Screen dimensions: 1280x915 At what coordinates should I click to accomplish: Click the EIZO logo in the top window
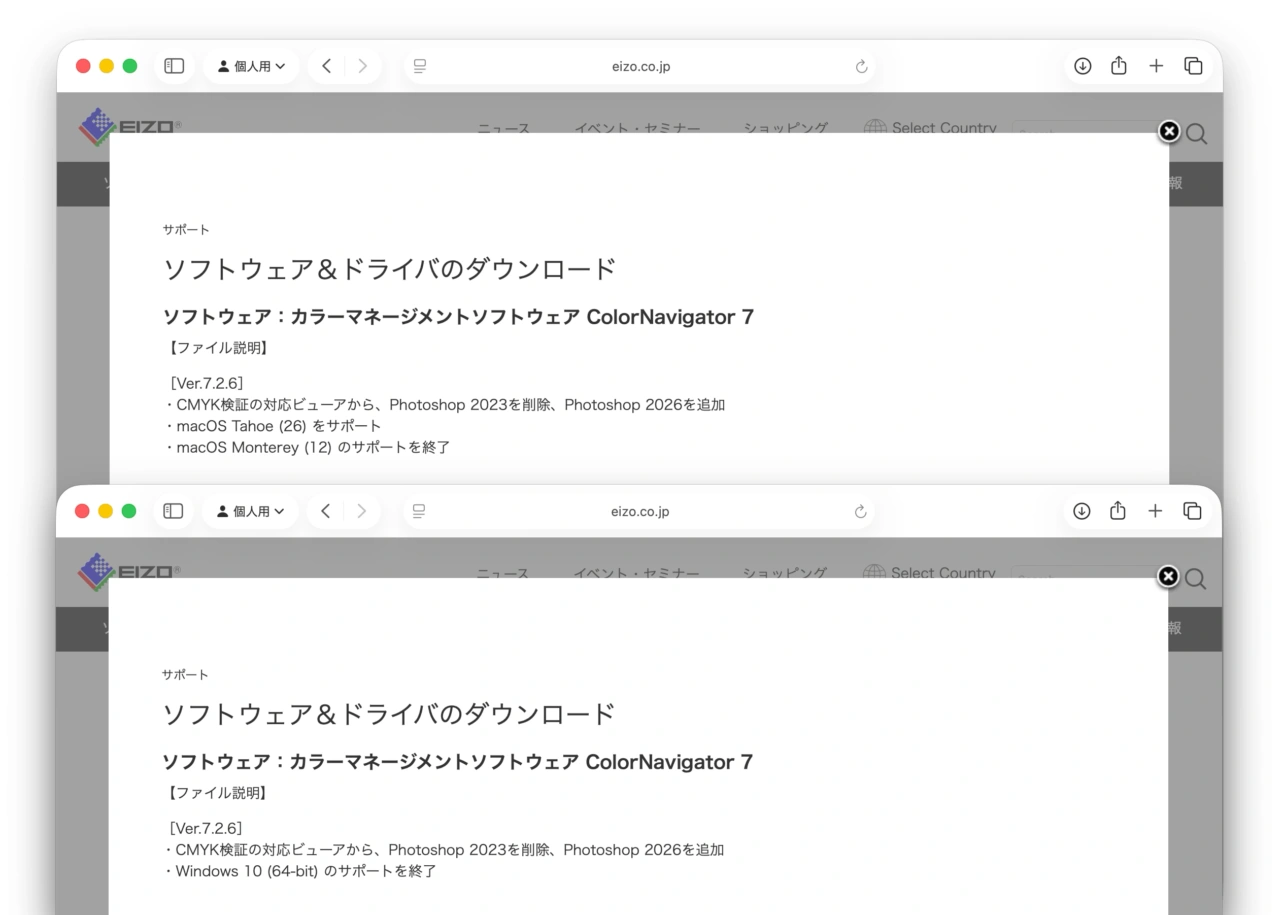click(130, 125)
